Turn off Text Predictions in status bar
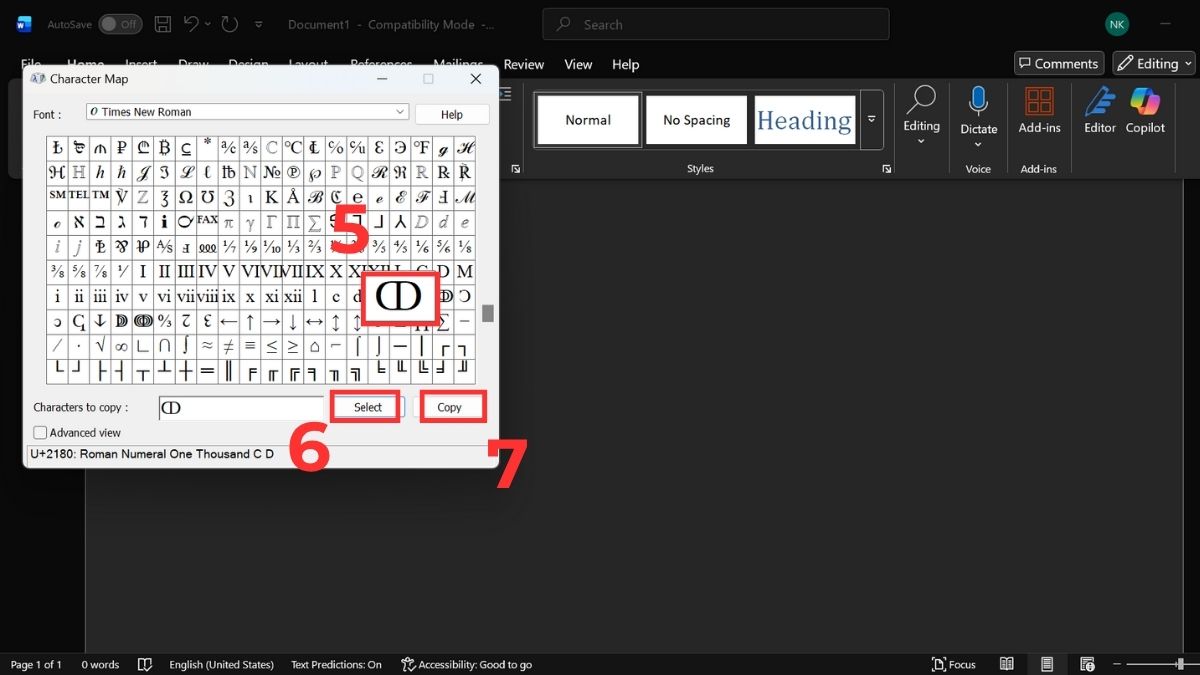Screen dimensions: 1200x675 335,664
